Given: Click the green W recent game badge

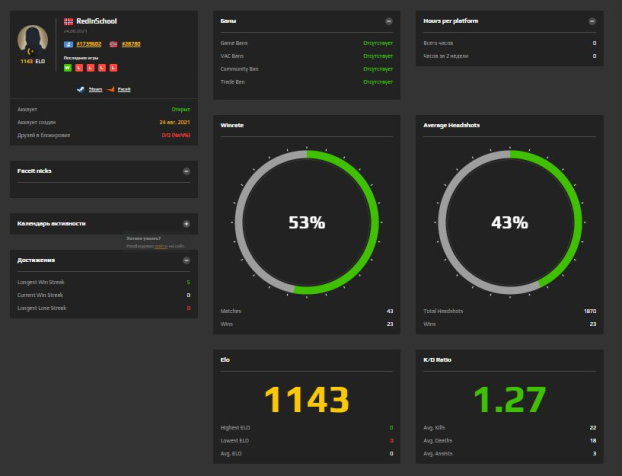Looking at the screenshot, I should click(x=67, y=68).
